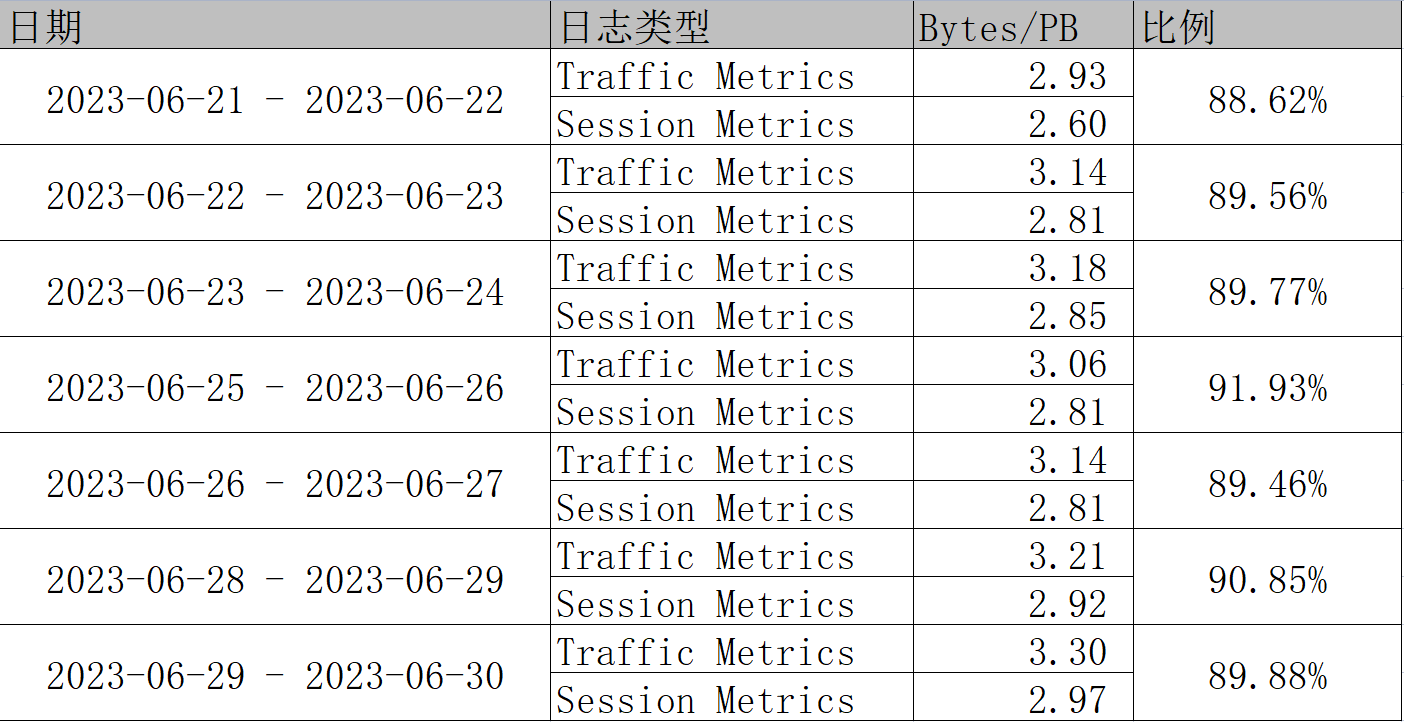Click the 2.93 Traffic Metrics value

pyautogui.click(x=1066, y=76)
